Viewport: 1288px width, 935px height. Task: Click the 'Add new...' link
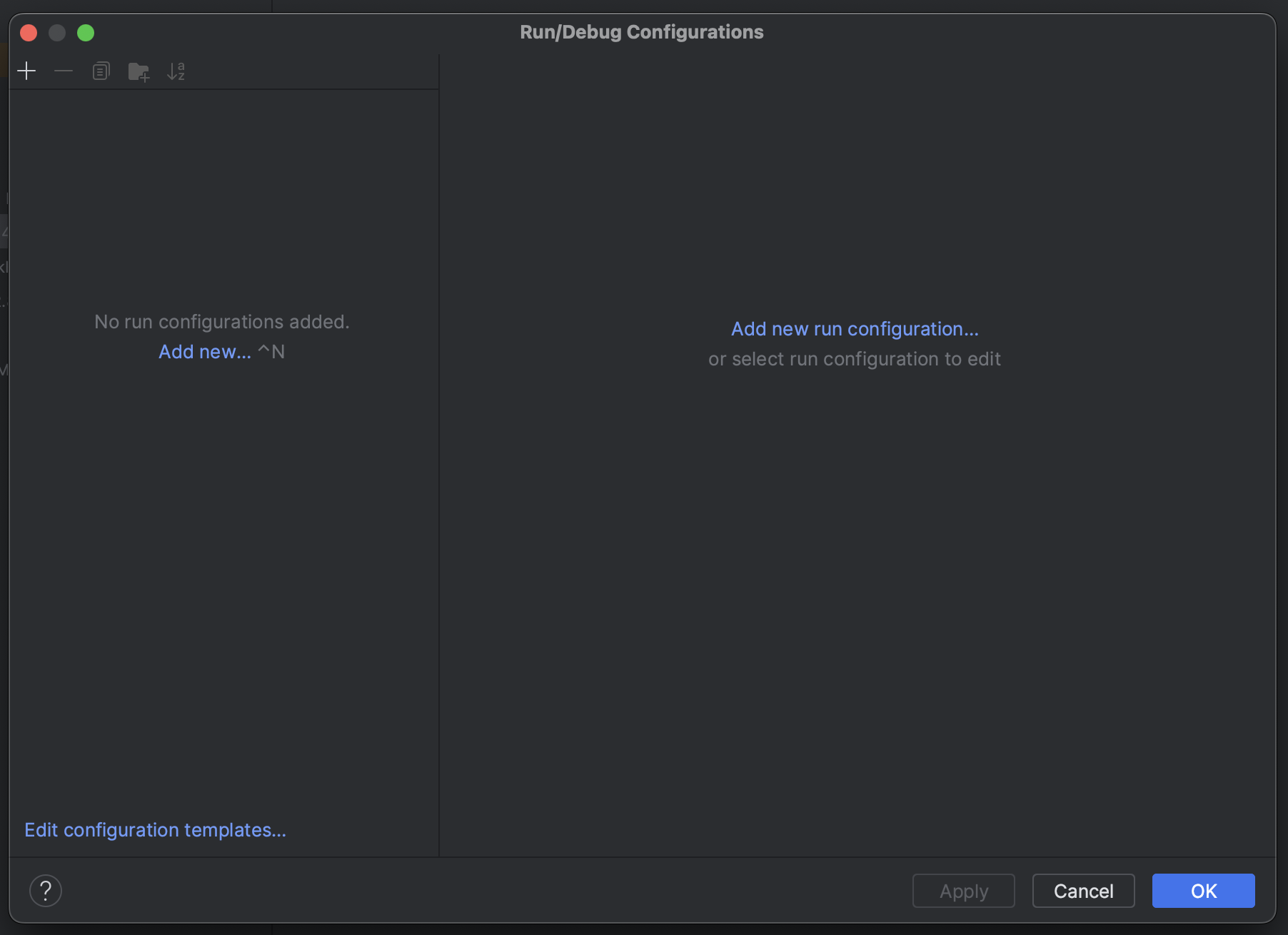205,352
